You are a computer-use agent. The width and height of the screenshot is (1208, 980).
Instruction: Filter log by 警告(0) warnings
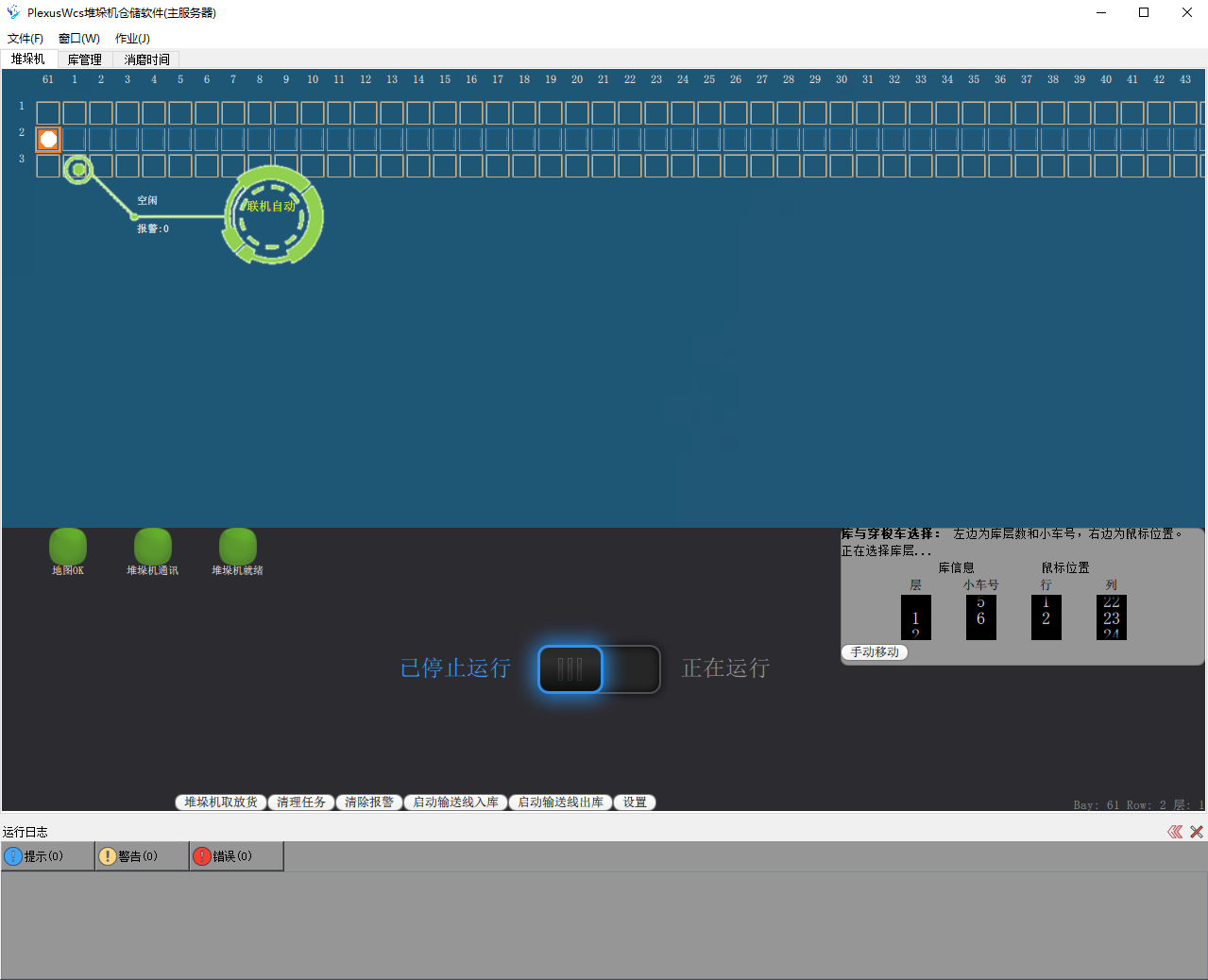pos(142,856)
